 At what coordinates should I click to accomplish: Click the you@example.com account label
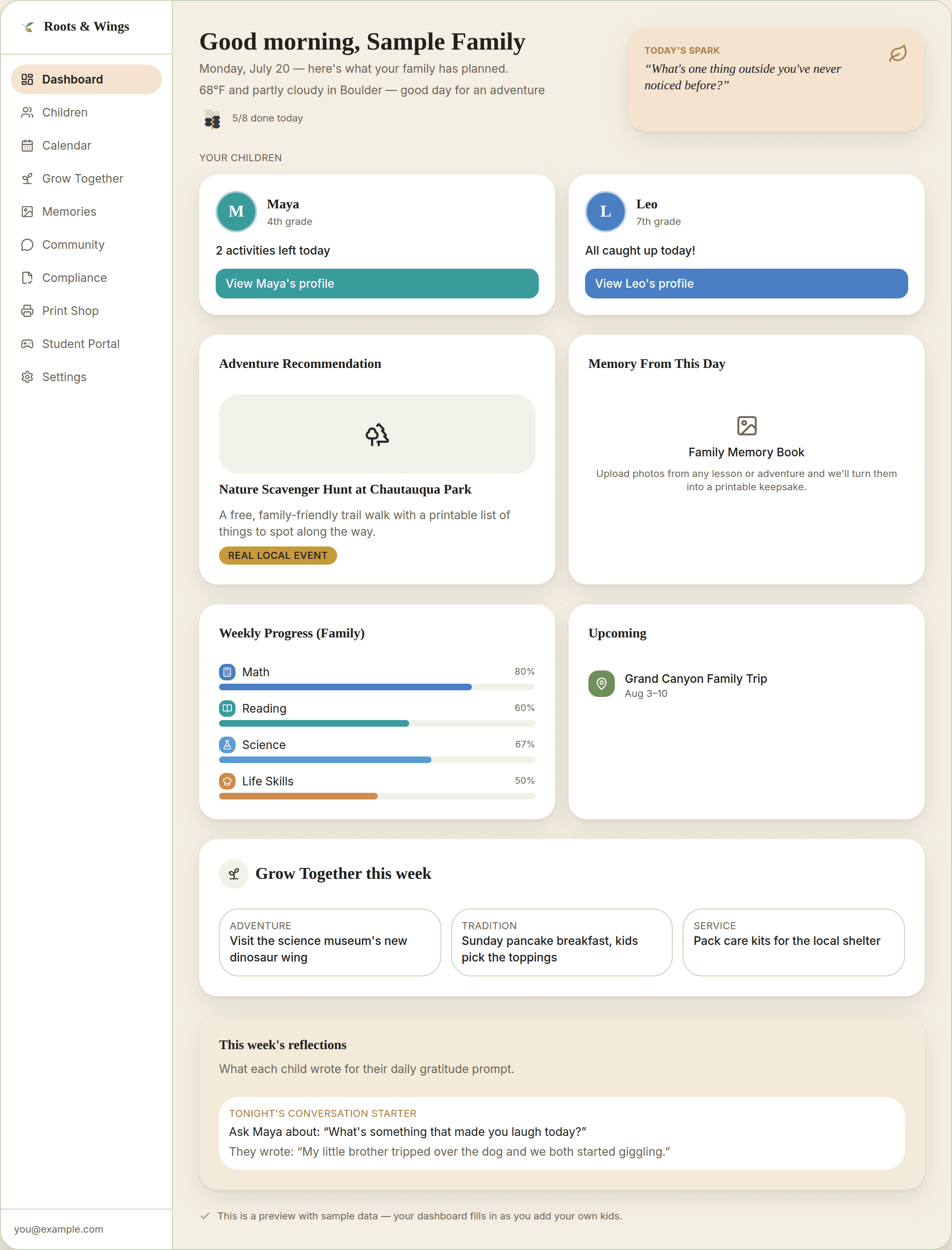59,1229
